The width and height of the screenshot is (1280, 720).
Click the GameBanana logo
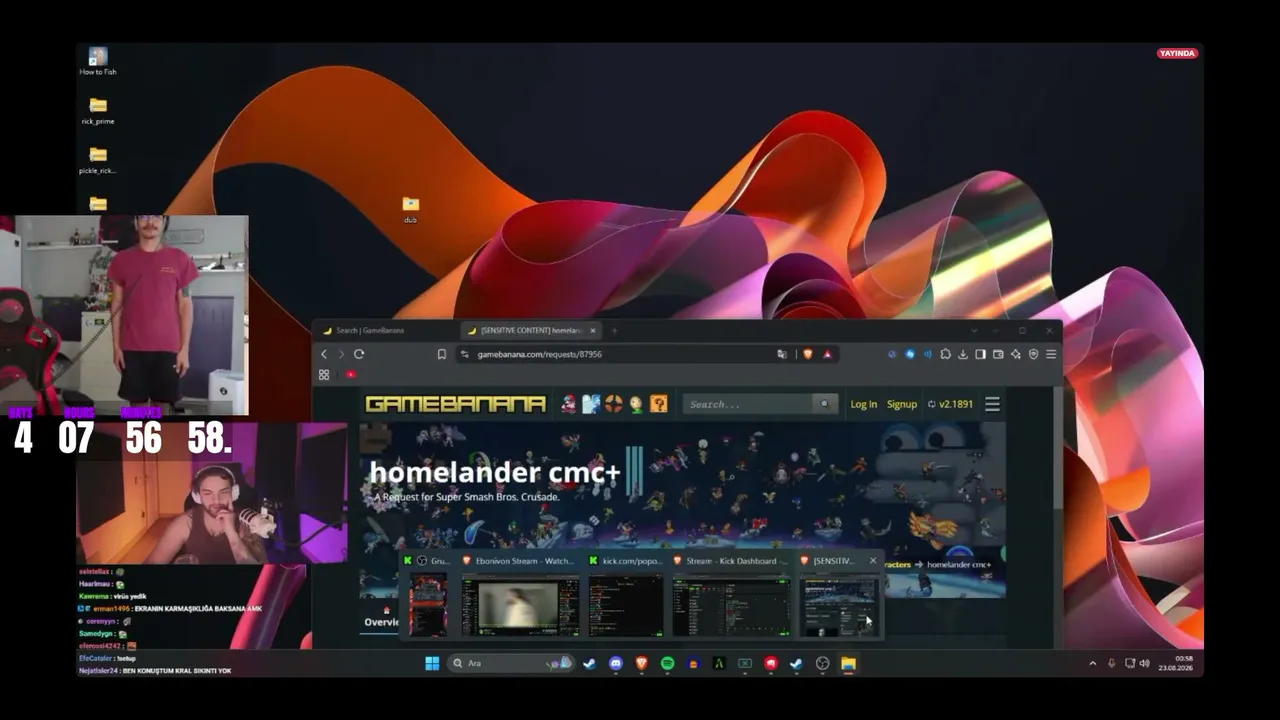[x=455, y=404]
